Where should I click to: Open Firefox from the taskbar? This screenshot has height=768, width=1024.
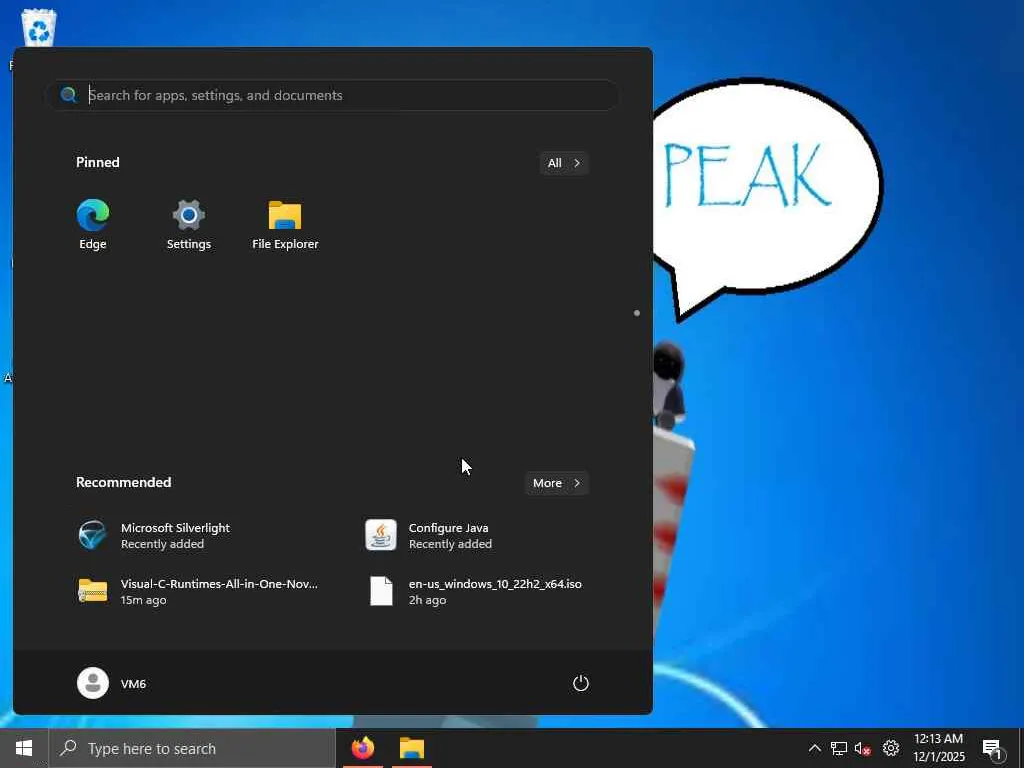[363, 748]
